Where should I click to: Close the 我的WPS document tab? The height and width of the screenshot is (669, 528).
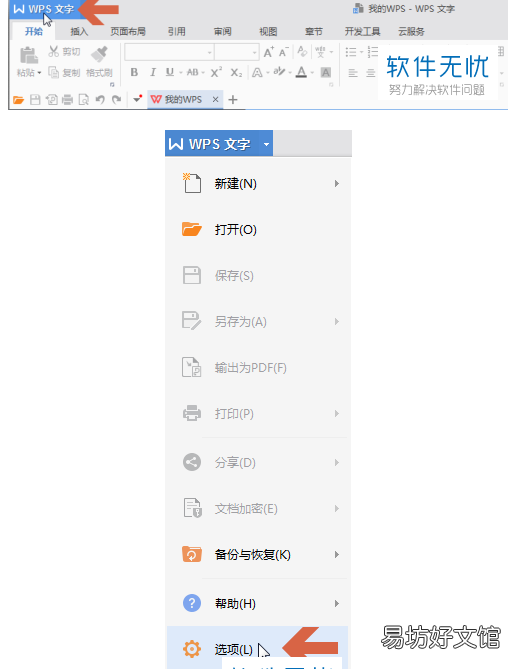(215, 99)
